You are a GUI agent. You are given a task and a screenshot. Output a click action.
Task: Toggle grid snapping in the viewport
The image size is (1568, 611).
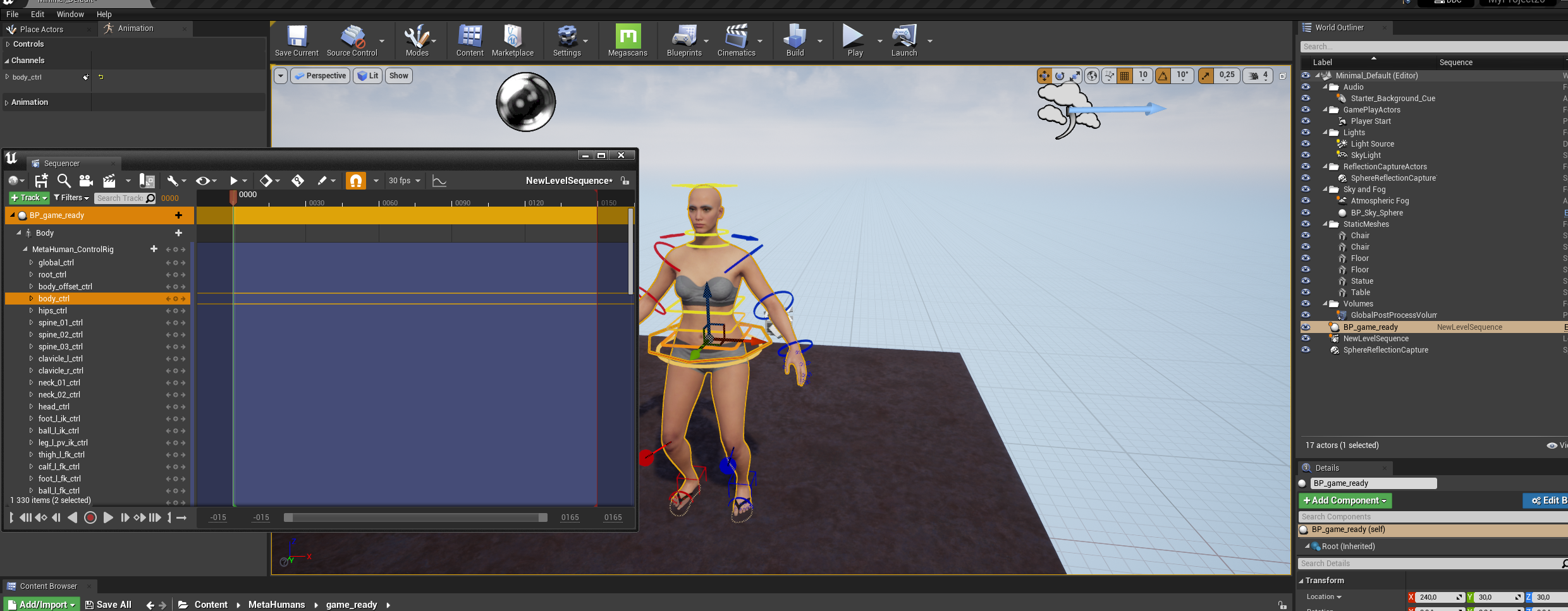point(1124,76)
